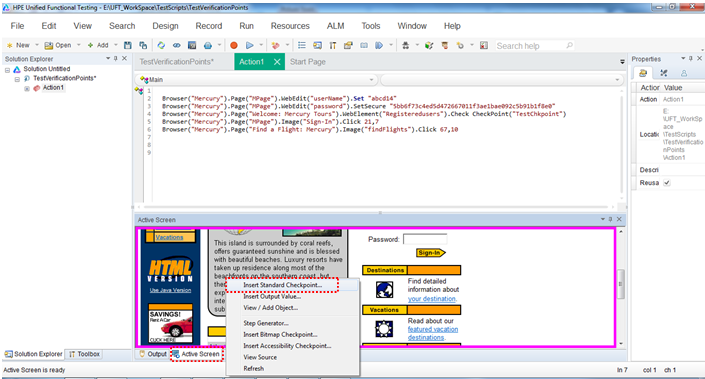Open the Add button dropdown arrow
The width and height of the screenshot is (705, 379).
(116, 45)
